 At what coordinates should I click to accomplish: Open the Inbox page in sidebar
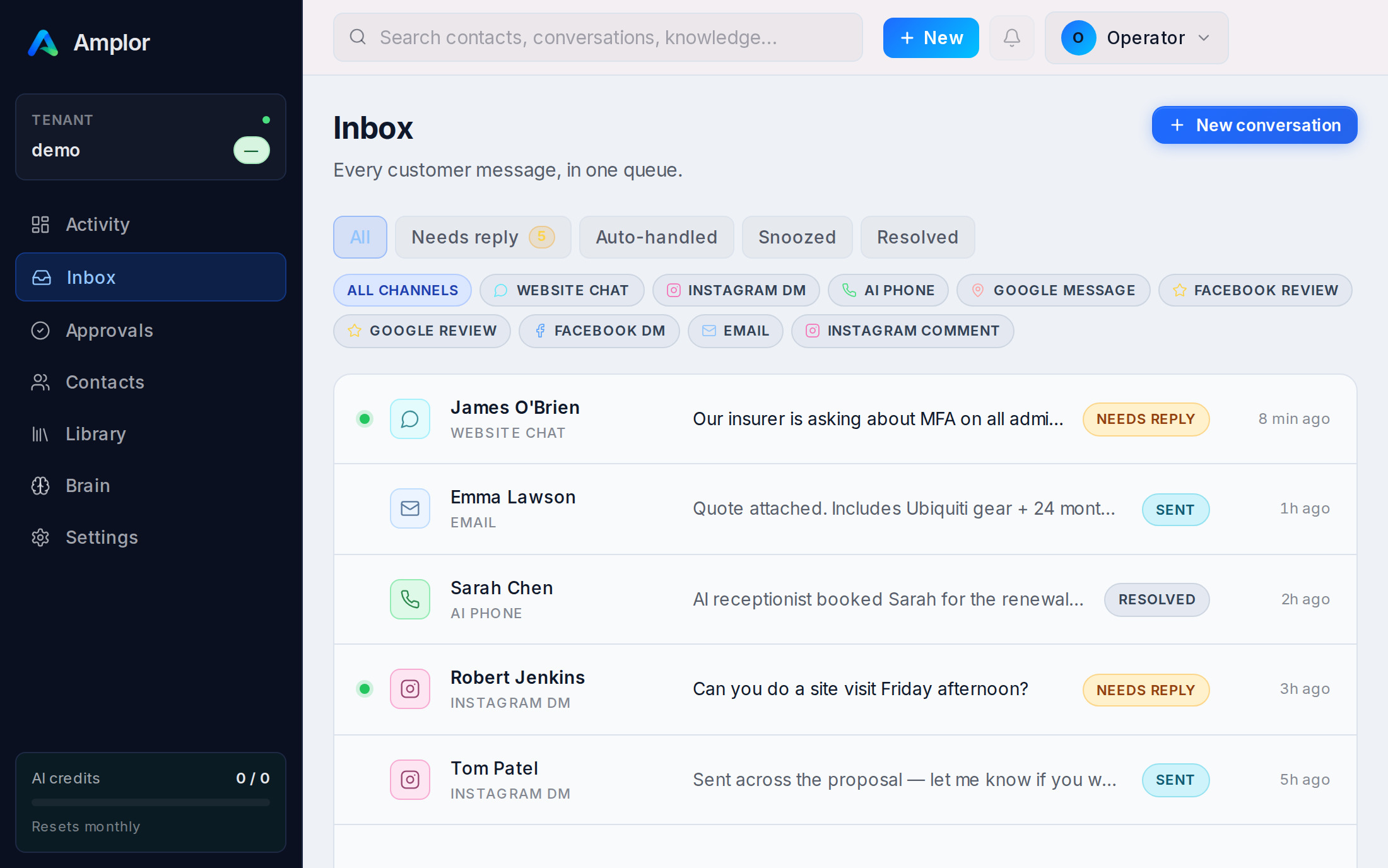151,278
